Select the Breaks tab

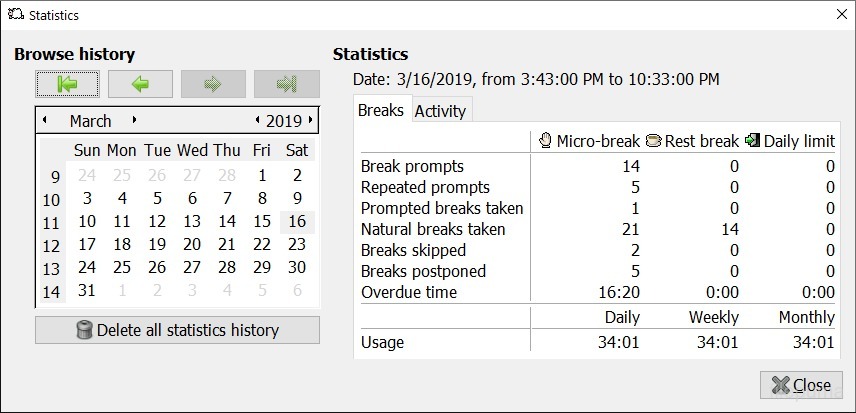coord(381,110)
